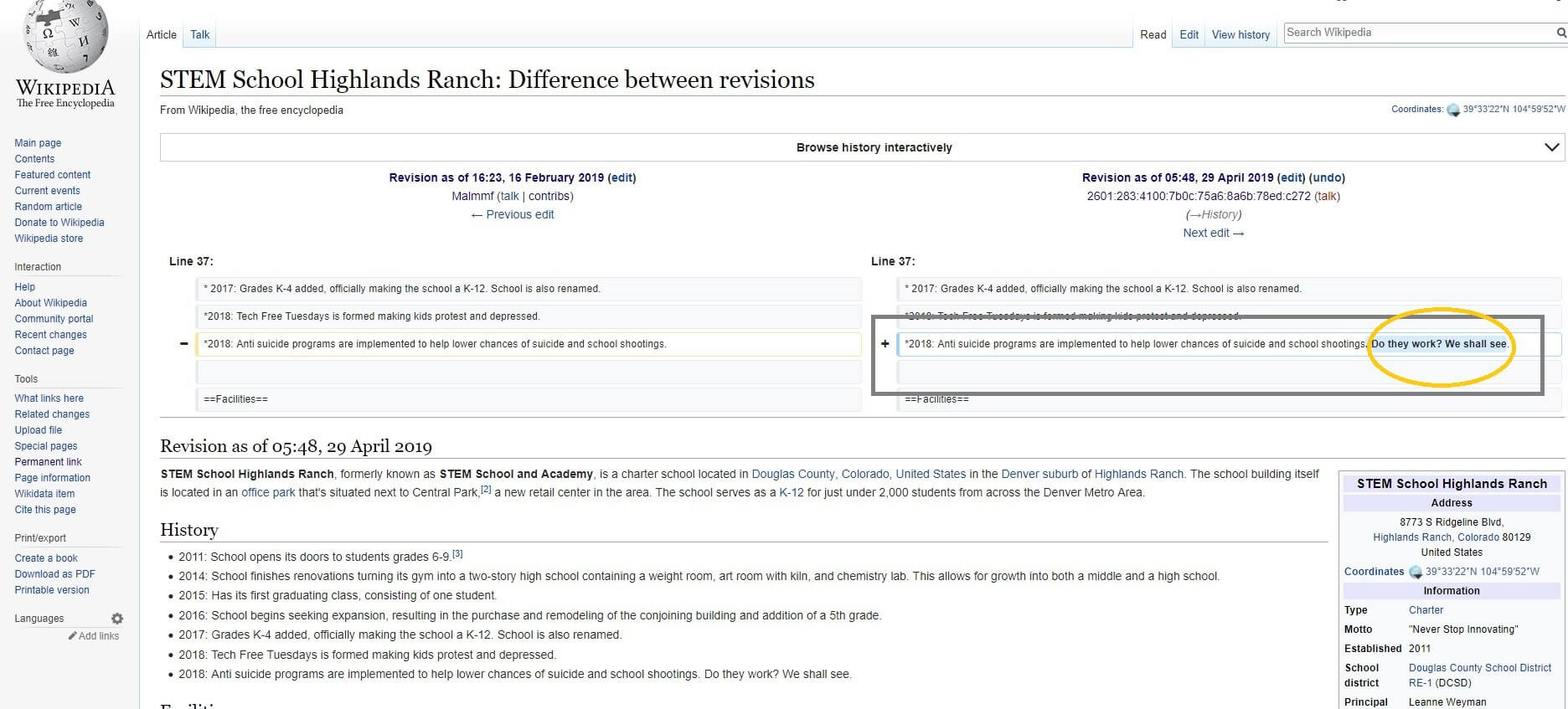
Task: Open United States link in article
Action: [931, 474]
